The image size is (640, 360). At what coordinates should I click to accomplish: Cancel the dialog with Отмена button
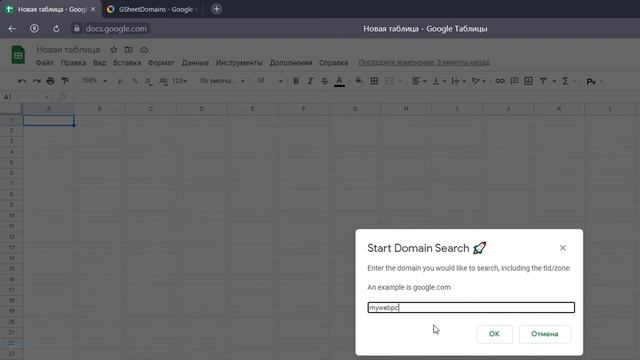point(544,334)
